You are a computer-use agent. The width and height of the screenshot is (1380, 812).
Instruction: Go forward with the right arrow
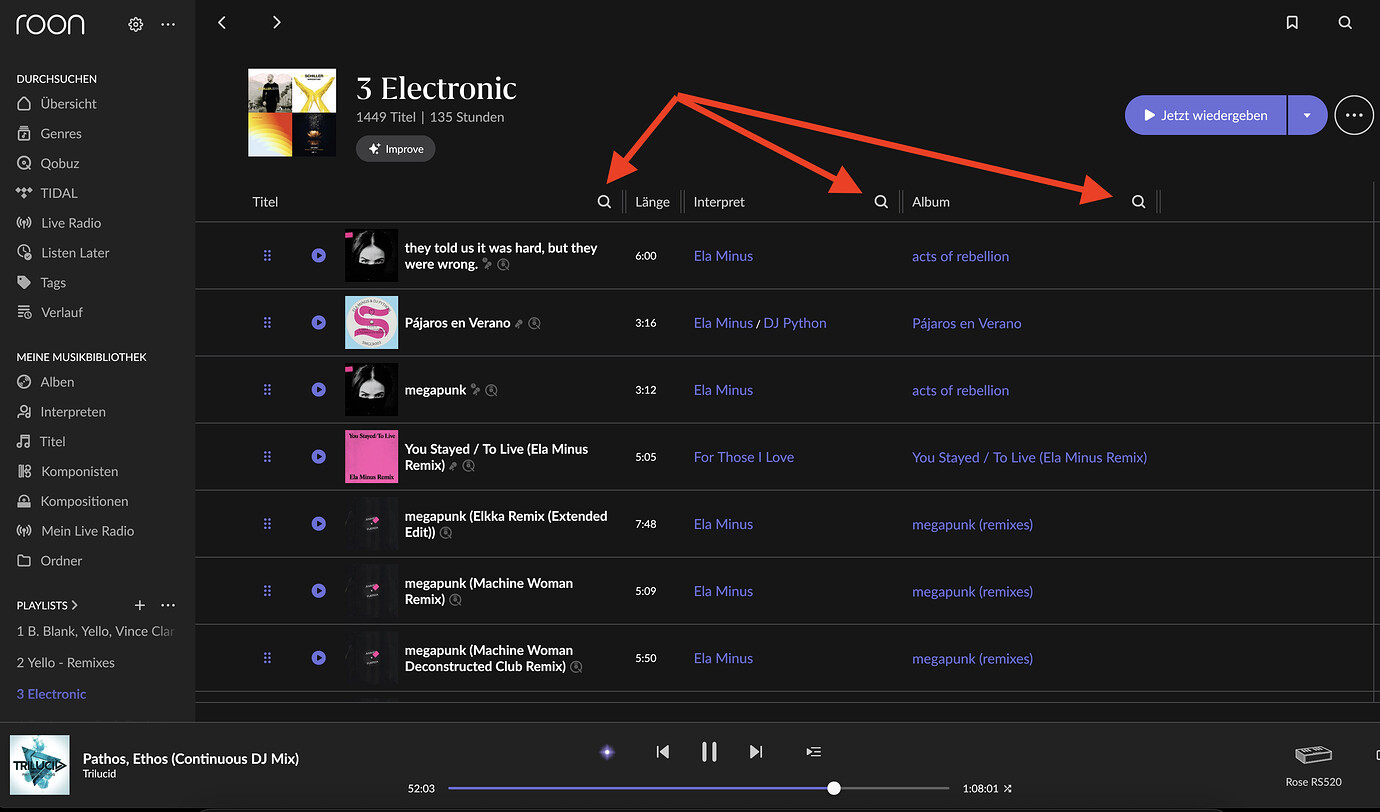coord(276,23)
